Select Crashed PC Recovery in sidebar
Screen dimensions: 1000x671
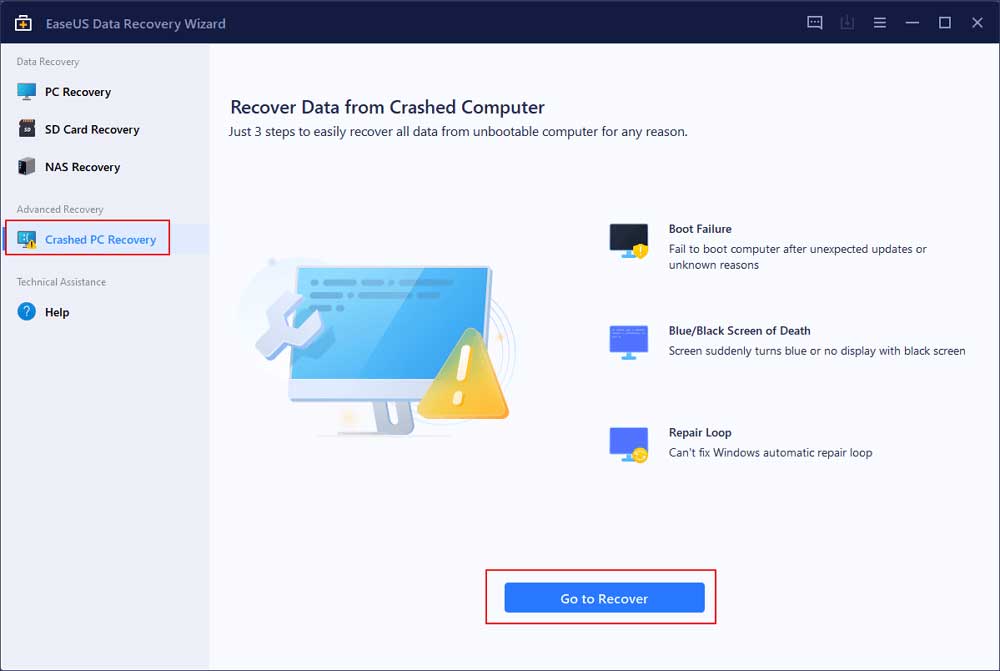105,240
